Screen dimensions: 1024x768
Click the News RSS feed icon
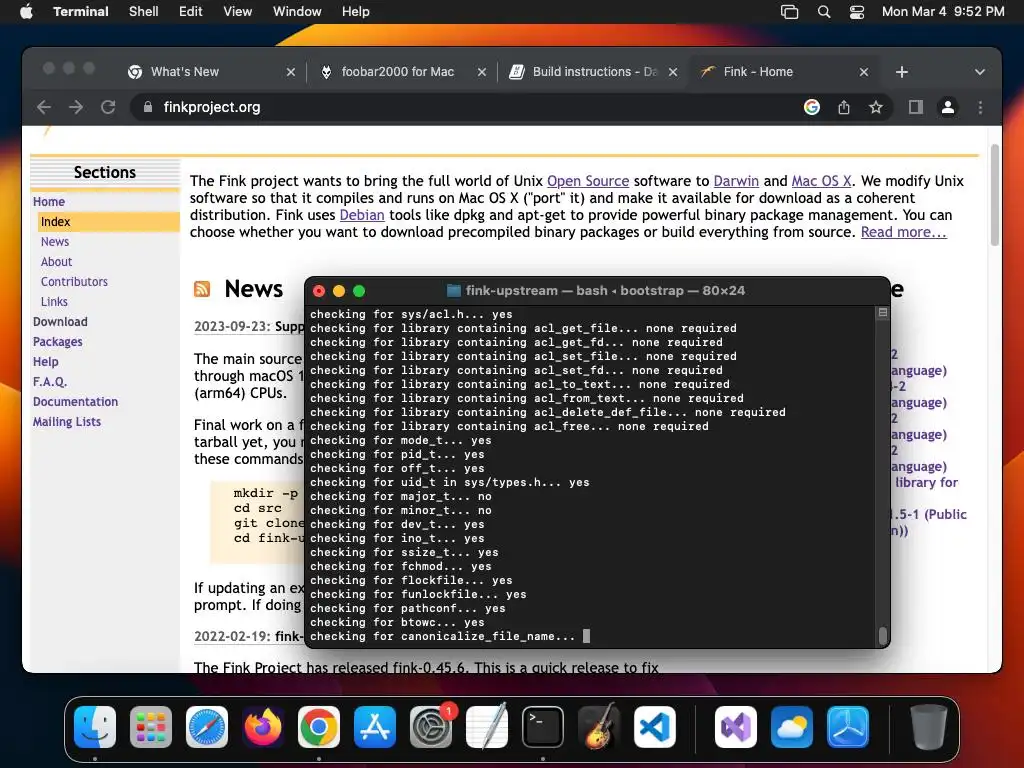click(x=202, y=289)
